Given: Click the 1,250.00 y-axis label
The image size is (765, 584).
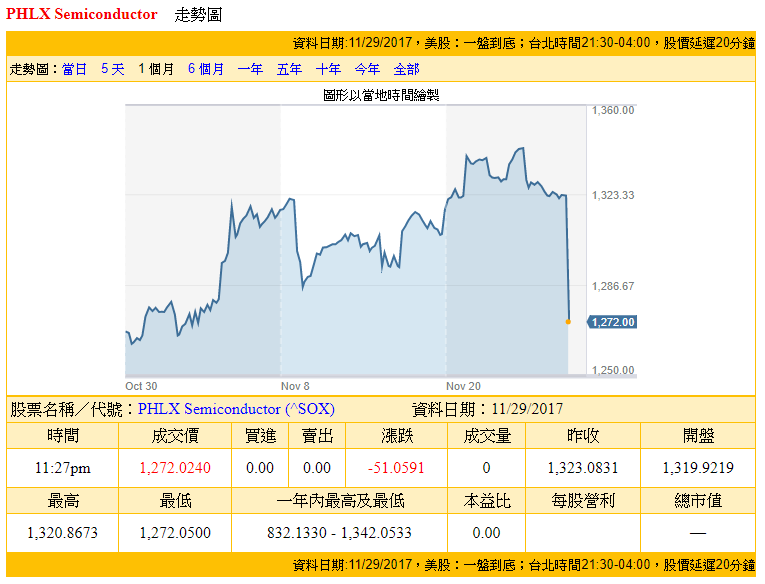Looking at the screenshot, I should [x=613, y=370].
